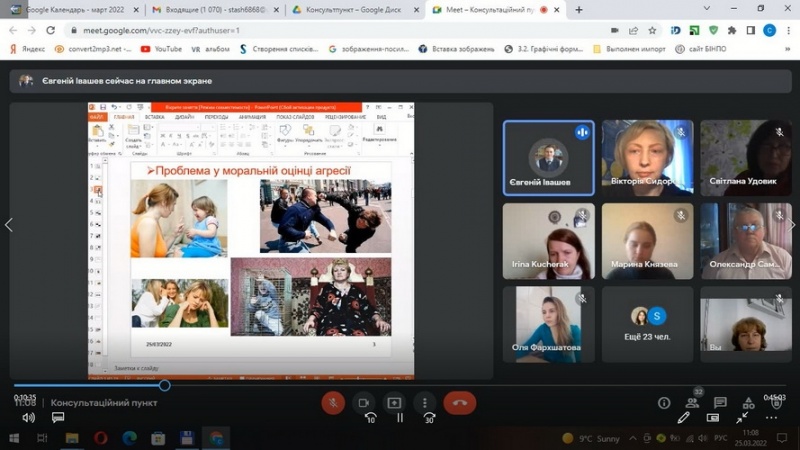800x450 pixels.
Task: Select Євгеній Івашев participant tile
Action: click(548, 158)
